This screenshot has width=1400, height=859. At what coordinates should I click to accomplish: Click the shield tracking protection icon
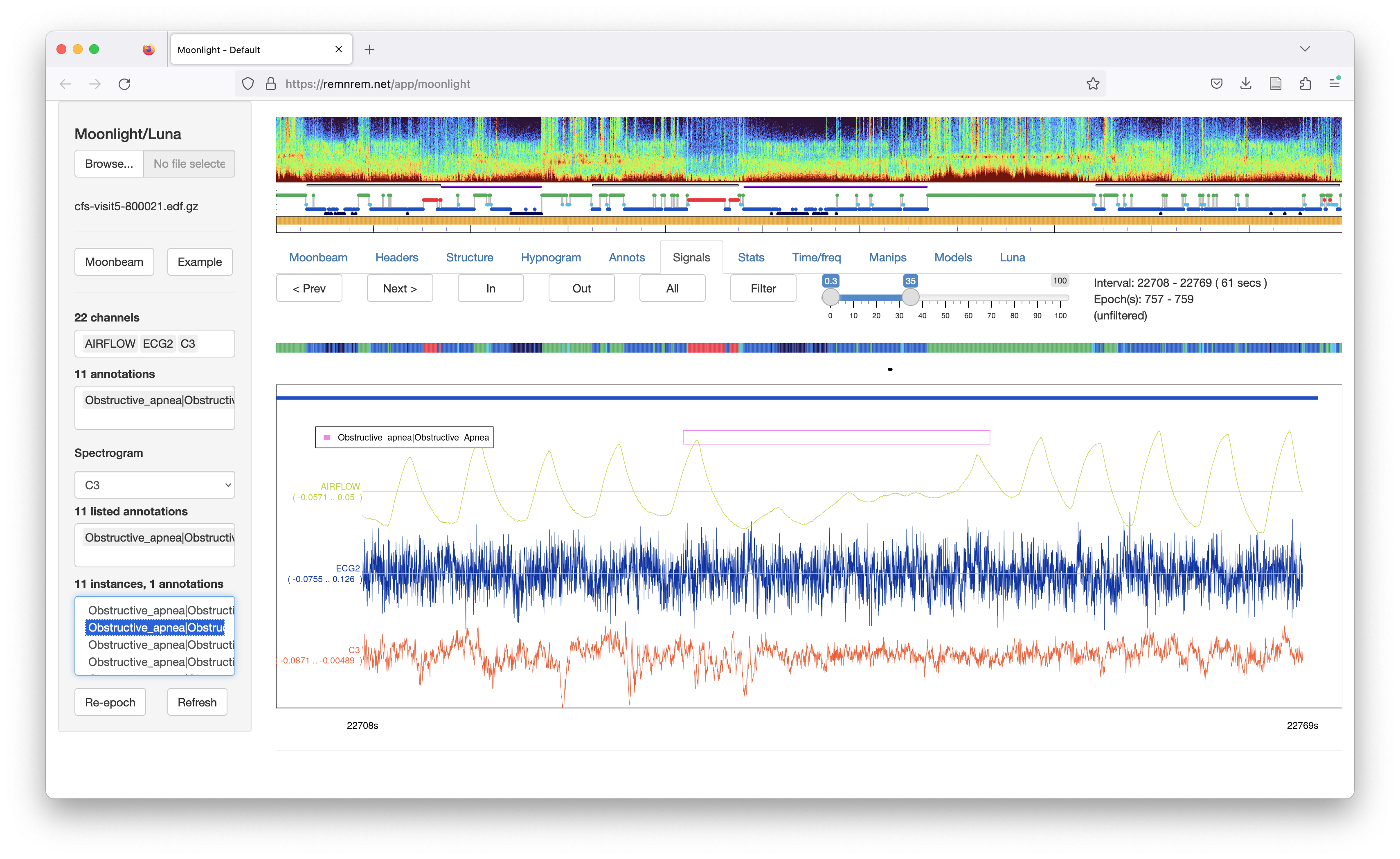click(x=248, y=84)
